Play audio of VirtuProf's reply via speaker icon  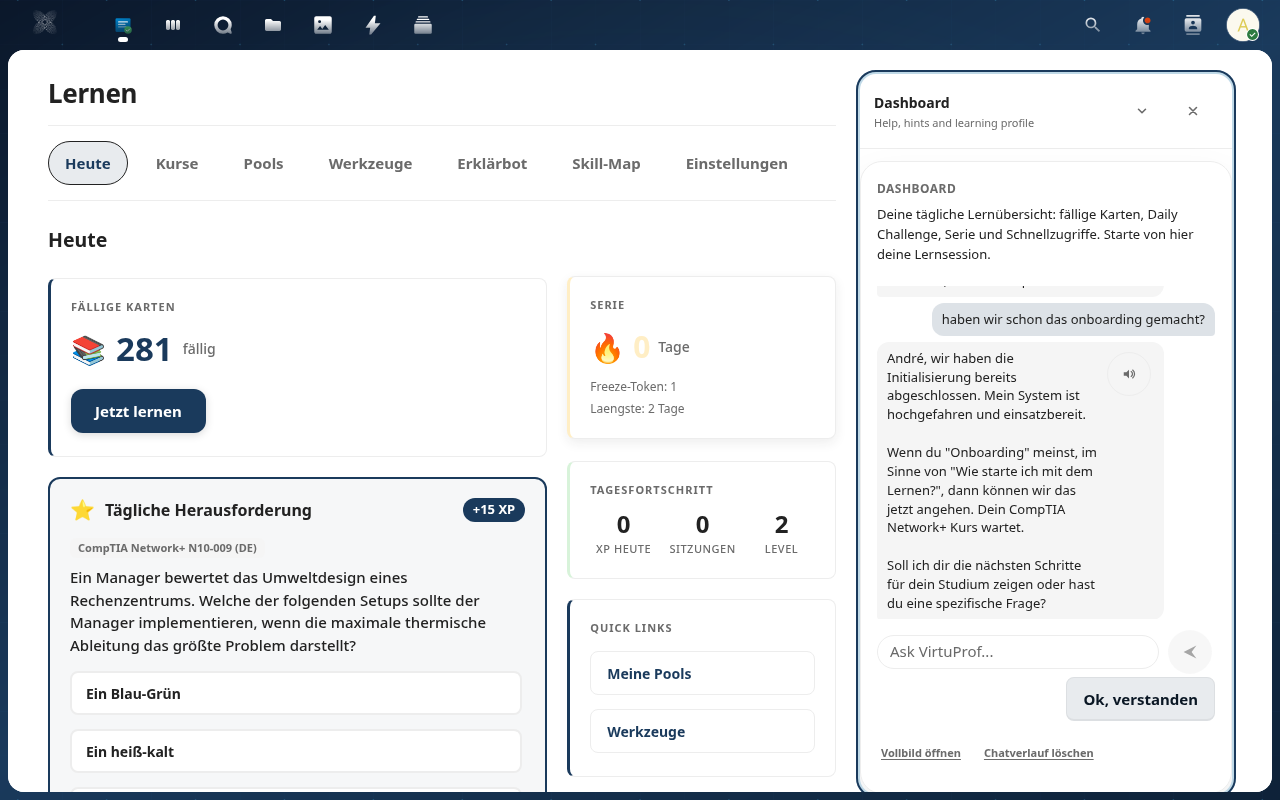[x=1129, y=373]
